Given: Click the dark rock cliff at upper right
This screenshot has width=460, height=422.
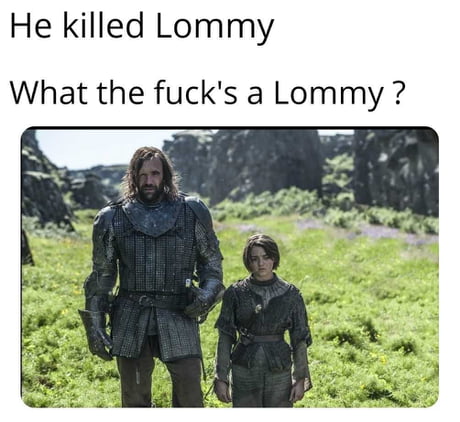Looking at the screenshot, I should coord(396,171).
